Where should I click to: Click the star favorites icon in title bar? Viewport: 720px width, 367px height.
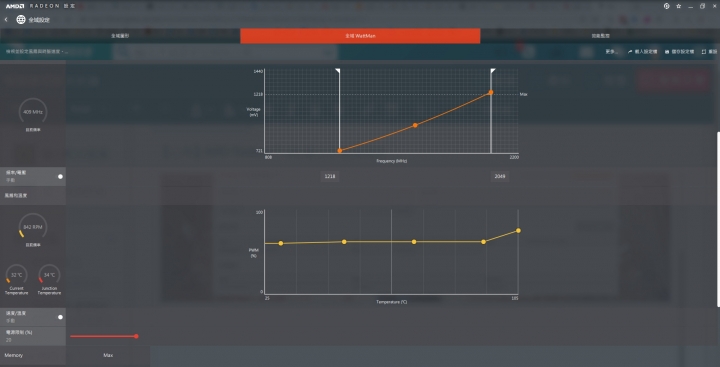click(x=679, y=6)
